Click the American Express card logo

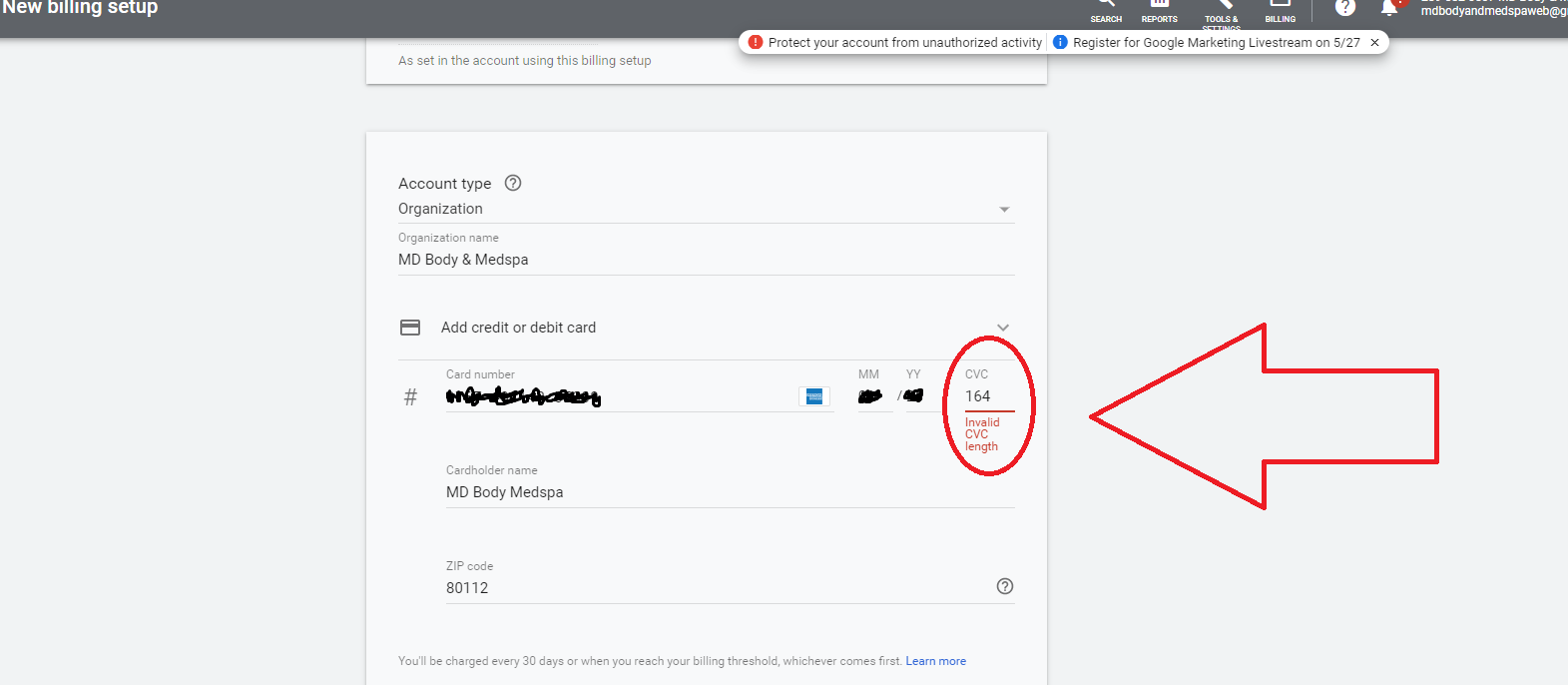coord(814,396)
